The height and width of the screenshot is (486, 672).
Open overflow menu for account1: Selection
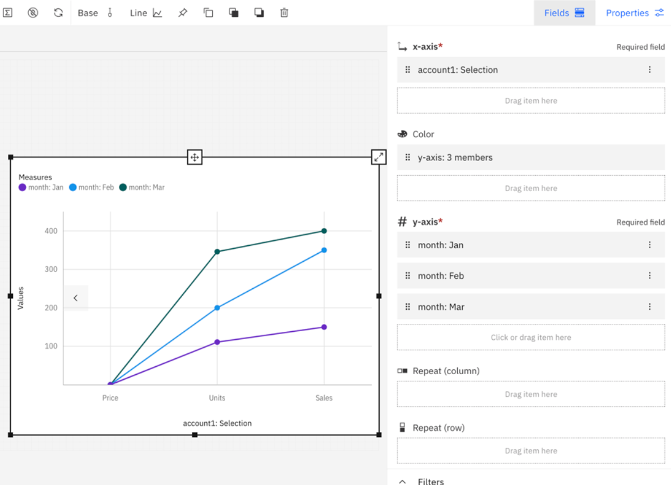pos(650,69)
